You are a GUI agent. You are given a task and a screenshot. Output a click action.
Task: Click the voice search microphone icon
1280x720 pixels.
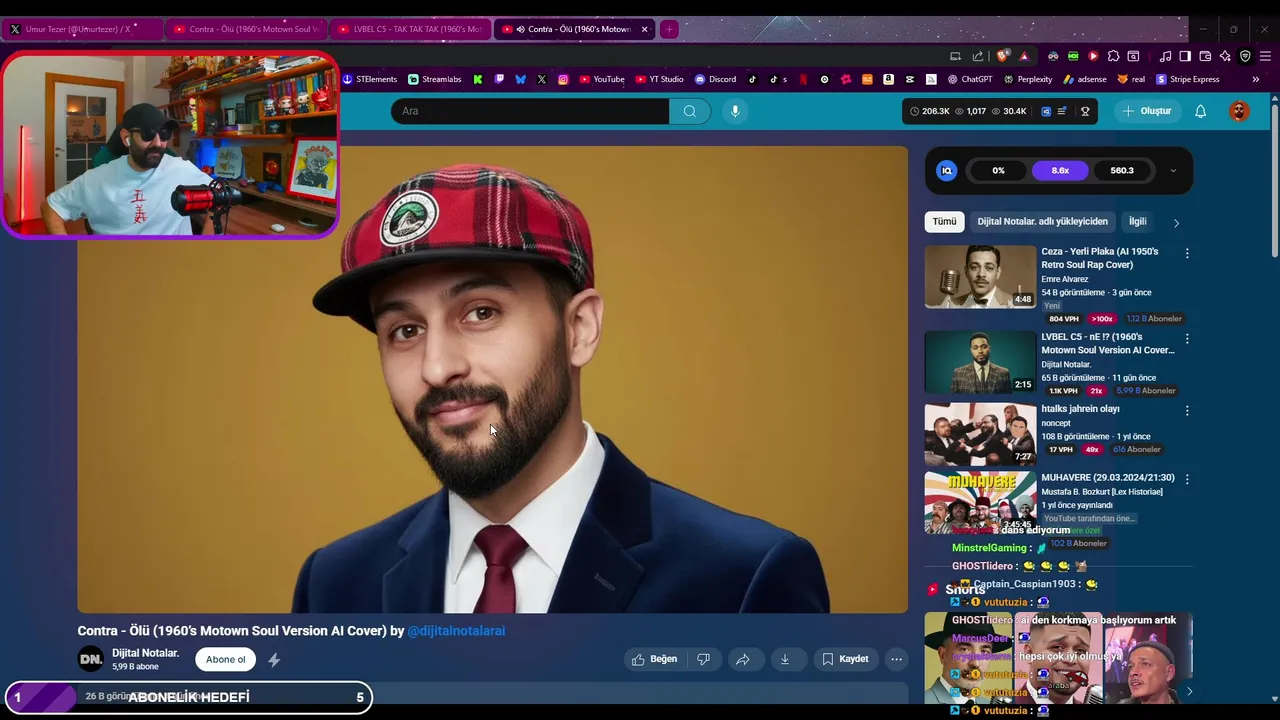735,111
